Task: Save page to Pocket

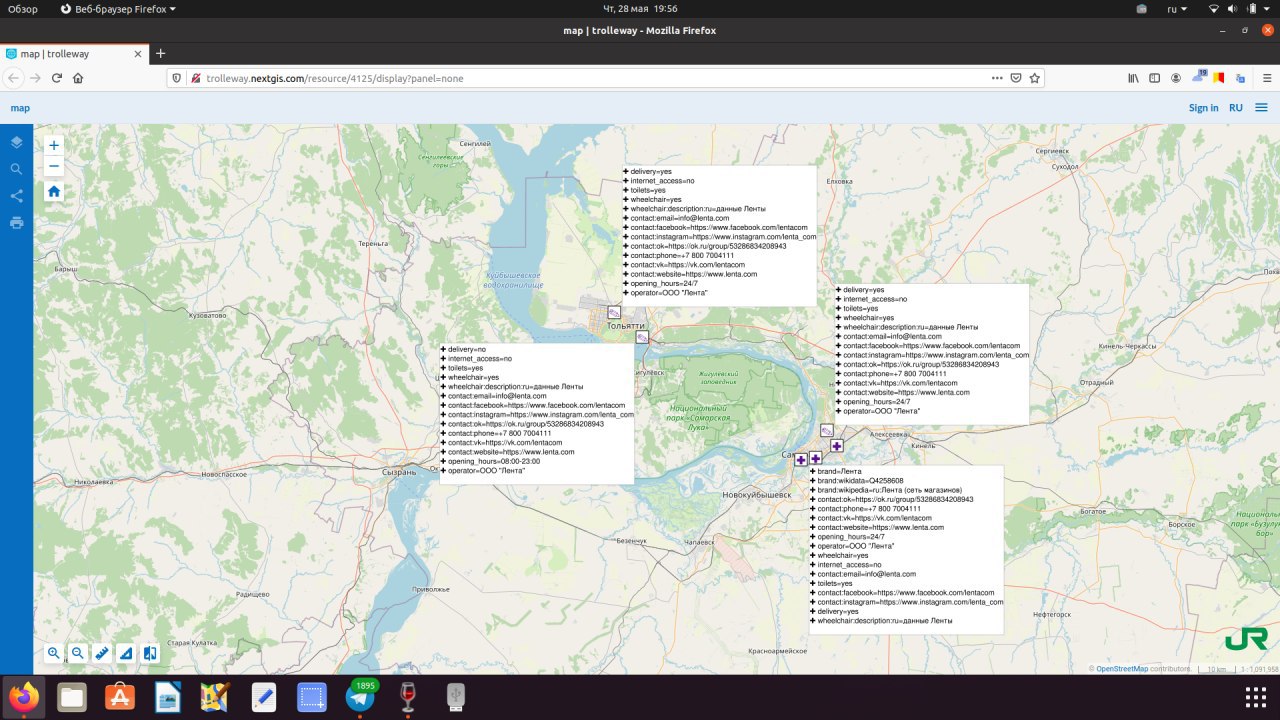Action: tap(1016, 78)
